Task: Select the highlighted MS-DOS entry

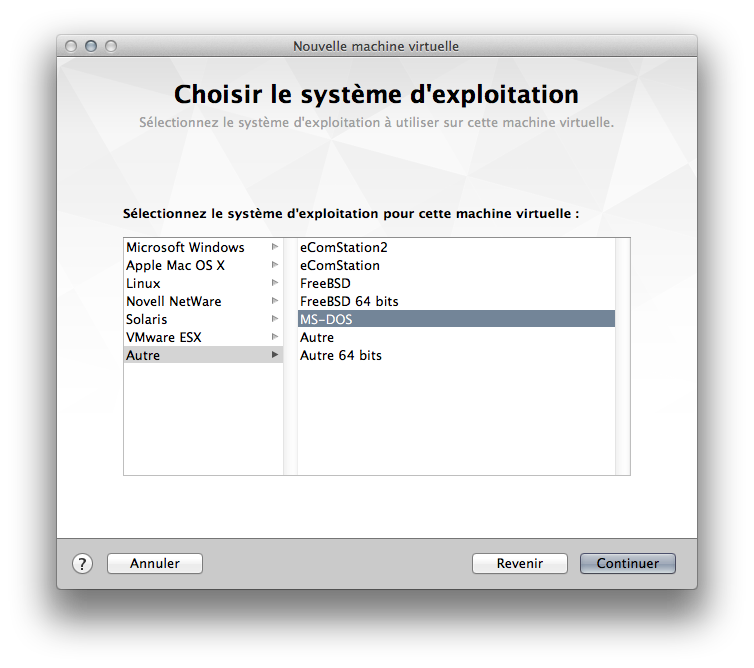Action: click(x=456, y=319)
